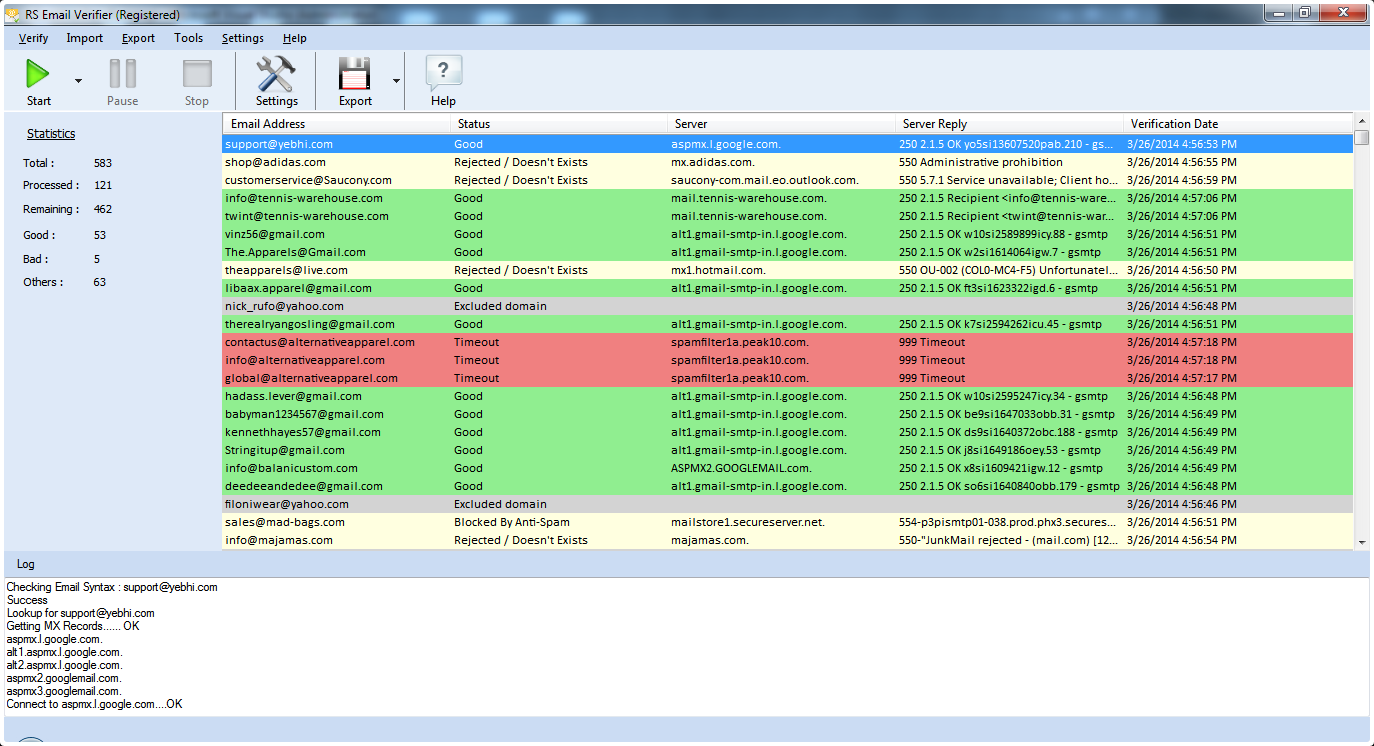Open the Import menu
This screenshot has width=1374, height=746.
pos(84,38)
